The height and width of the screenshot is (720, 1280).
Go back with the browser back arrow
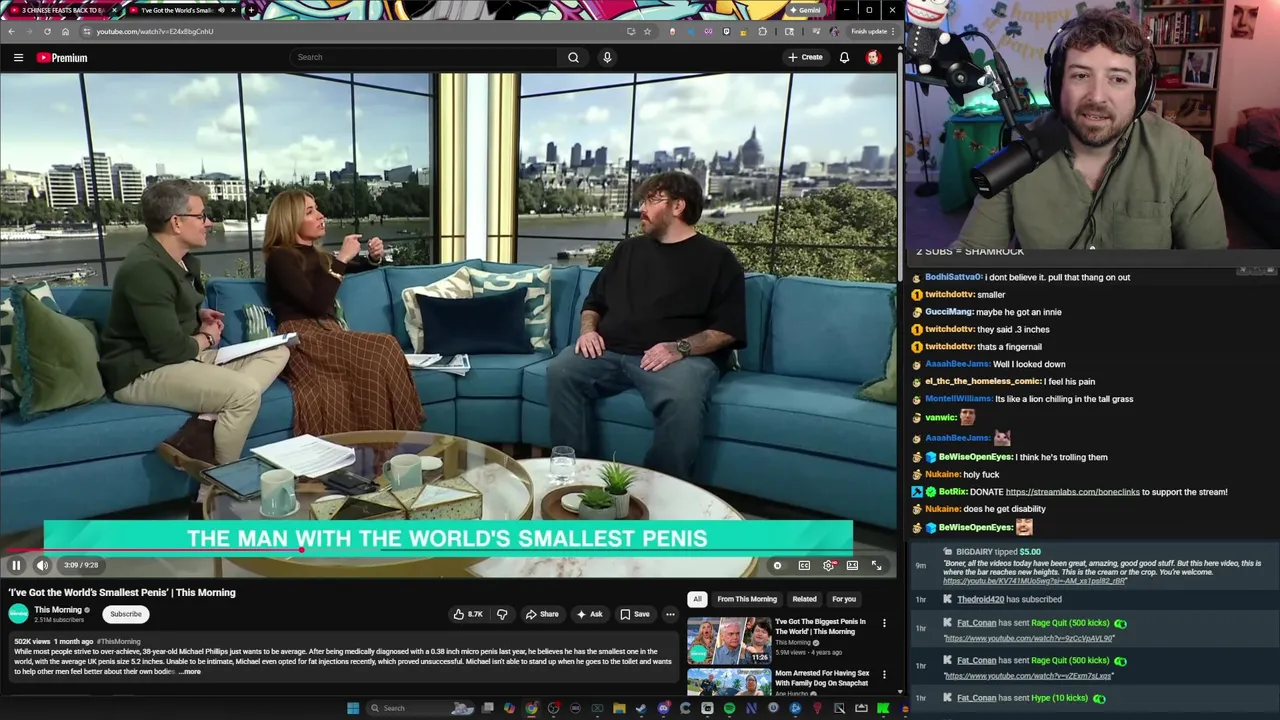pyautogui.click(x=11, y=31)
